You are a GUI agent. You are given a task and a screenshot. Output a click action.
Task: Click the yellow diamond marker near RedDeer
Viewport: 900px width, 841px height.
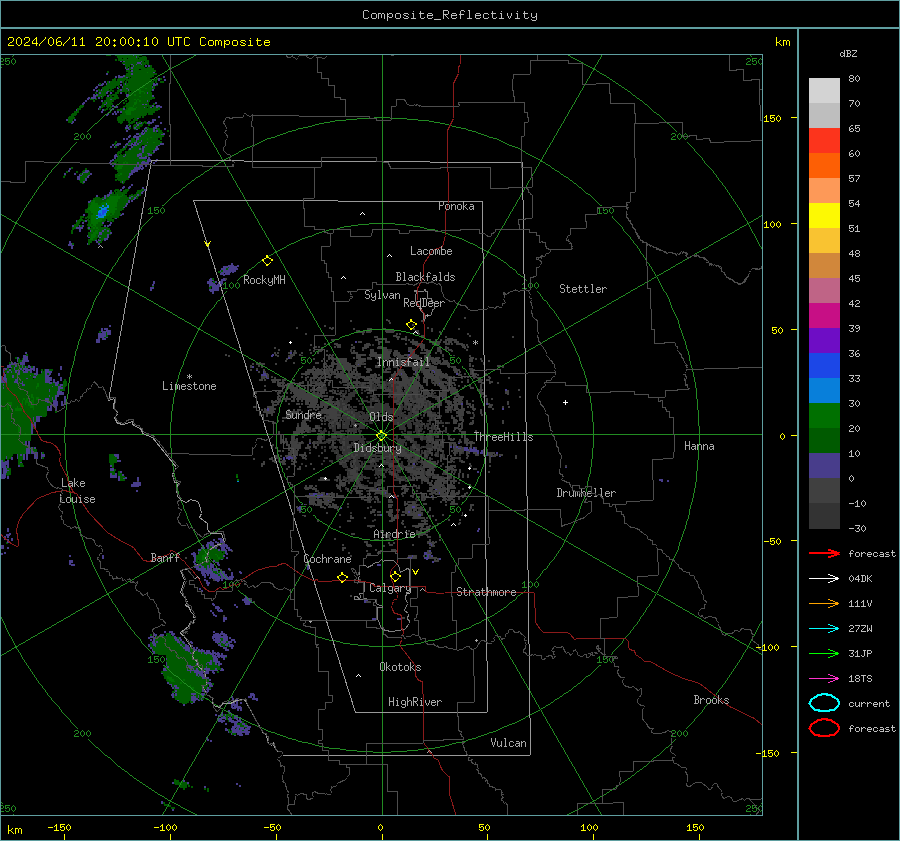click(411, 325)
